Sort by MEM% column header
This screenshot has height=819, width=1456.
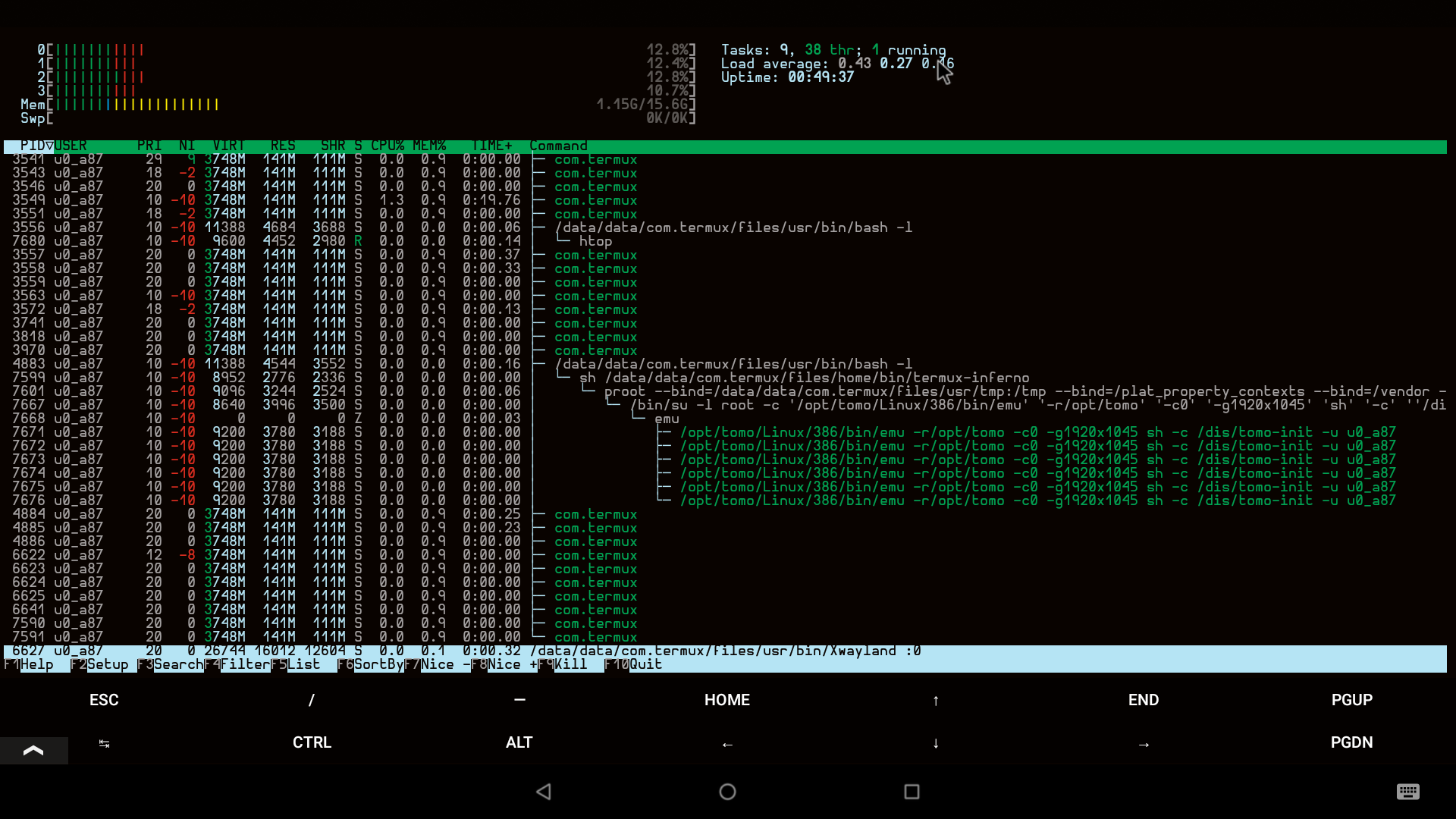(x=429, y=146)
